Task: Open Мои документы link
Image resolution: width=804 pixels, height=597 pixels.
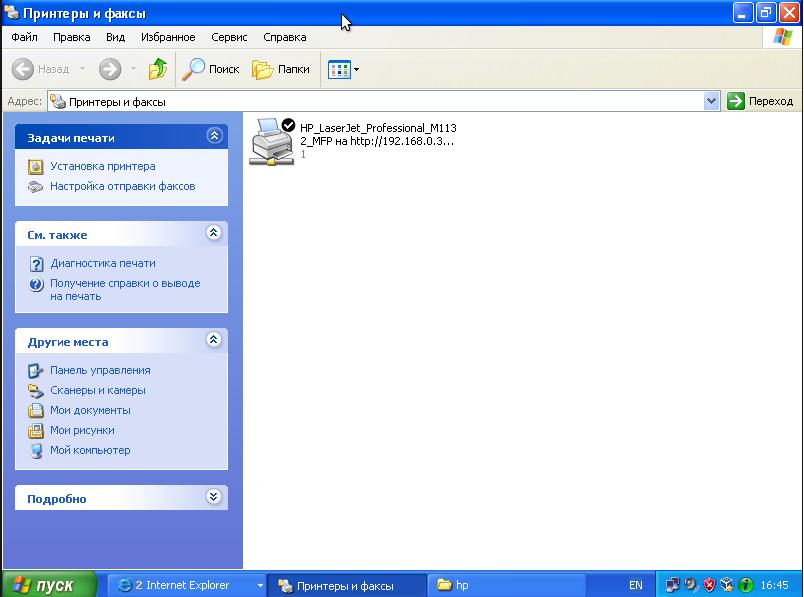Action: pyautogui.click(x=90, y=410)
